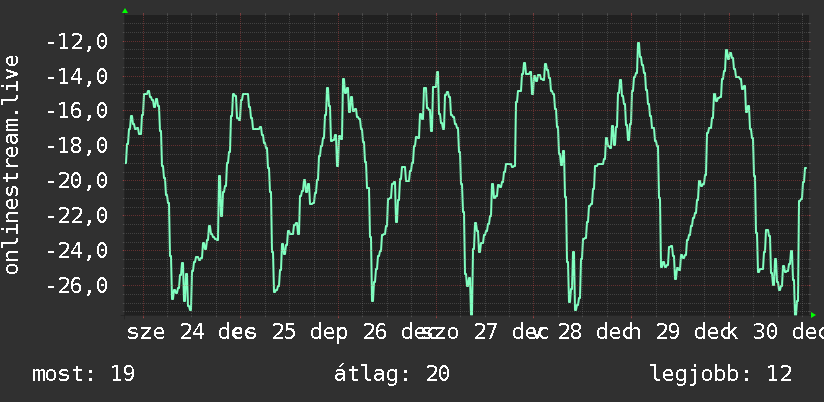Image resolution: width=824 pixels, height=402 pixels.
Task: Select the -26,0 axis label
Action: (x=77, y=285)
